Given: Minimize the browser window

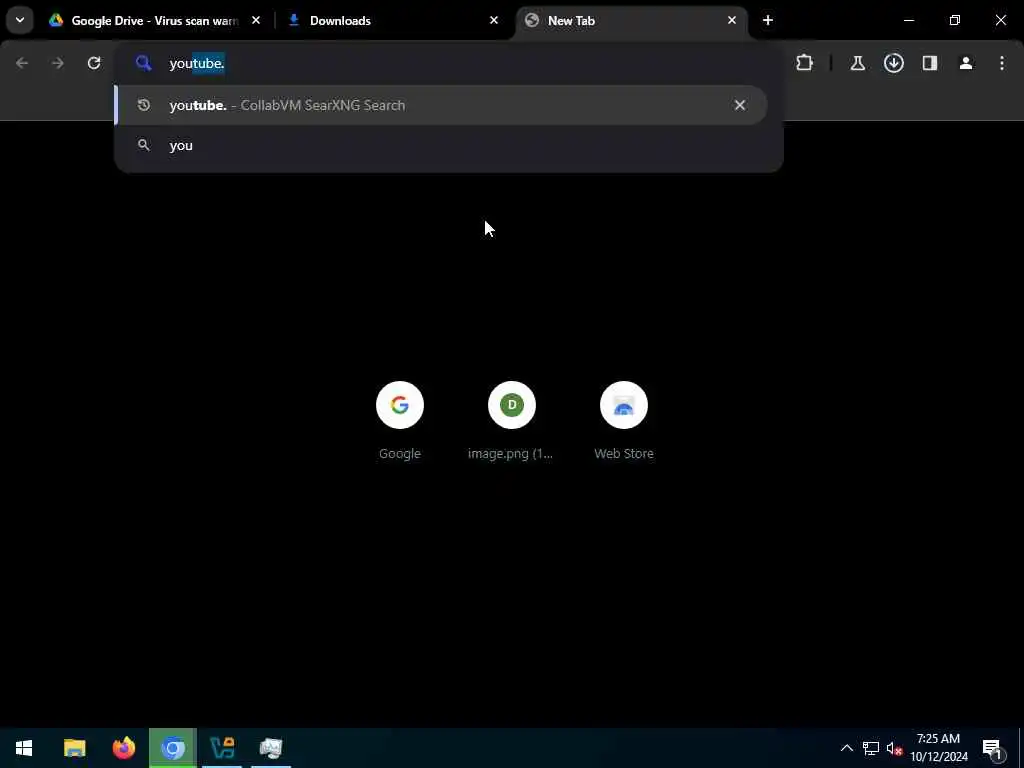Looking at the screenshot, I should [x=909, y=20].
